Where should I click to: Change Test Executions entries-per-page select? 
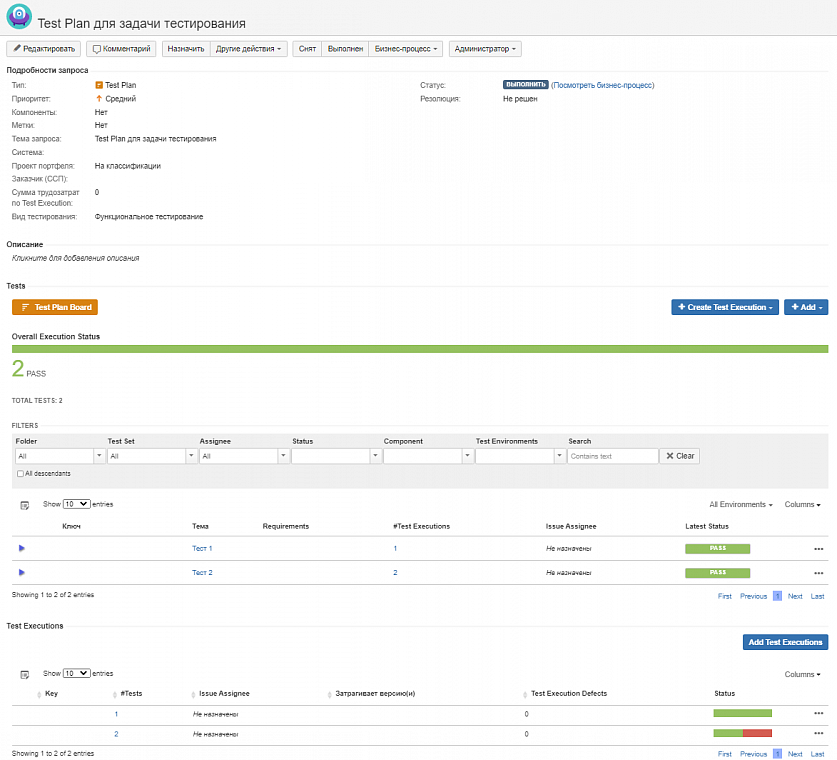tap(76, 674)
